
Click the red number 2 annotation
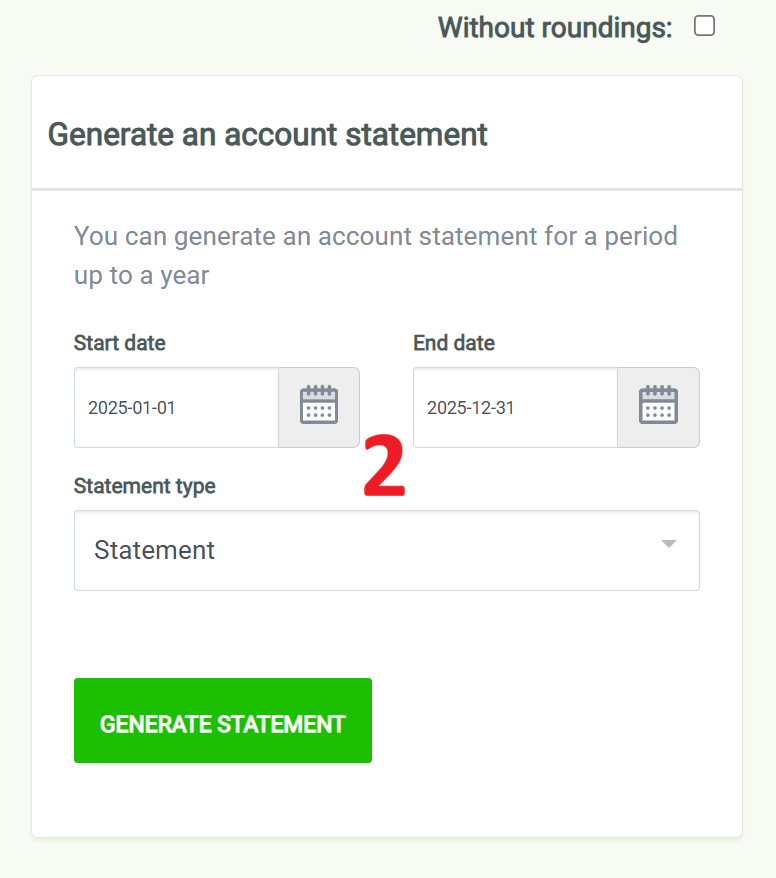(x=384, y=468)
